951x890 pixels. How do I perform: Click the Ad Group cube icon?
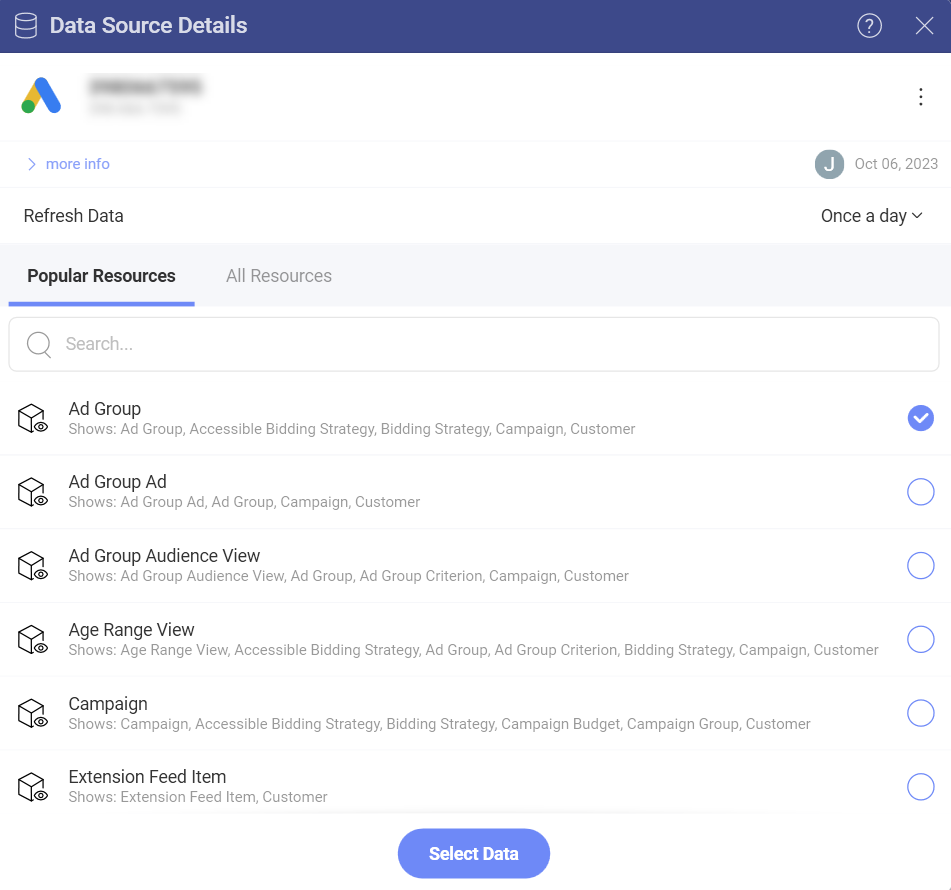tap(32, 419)
